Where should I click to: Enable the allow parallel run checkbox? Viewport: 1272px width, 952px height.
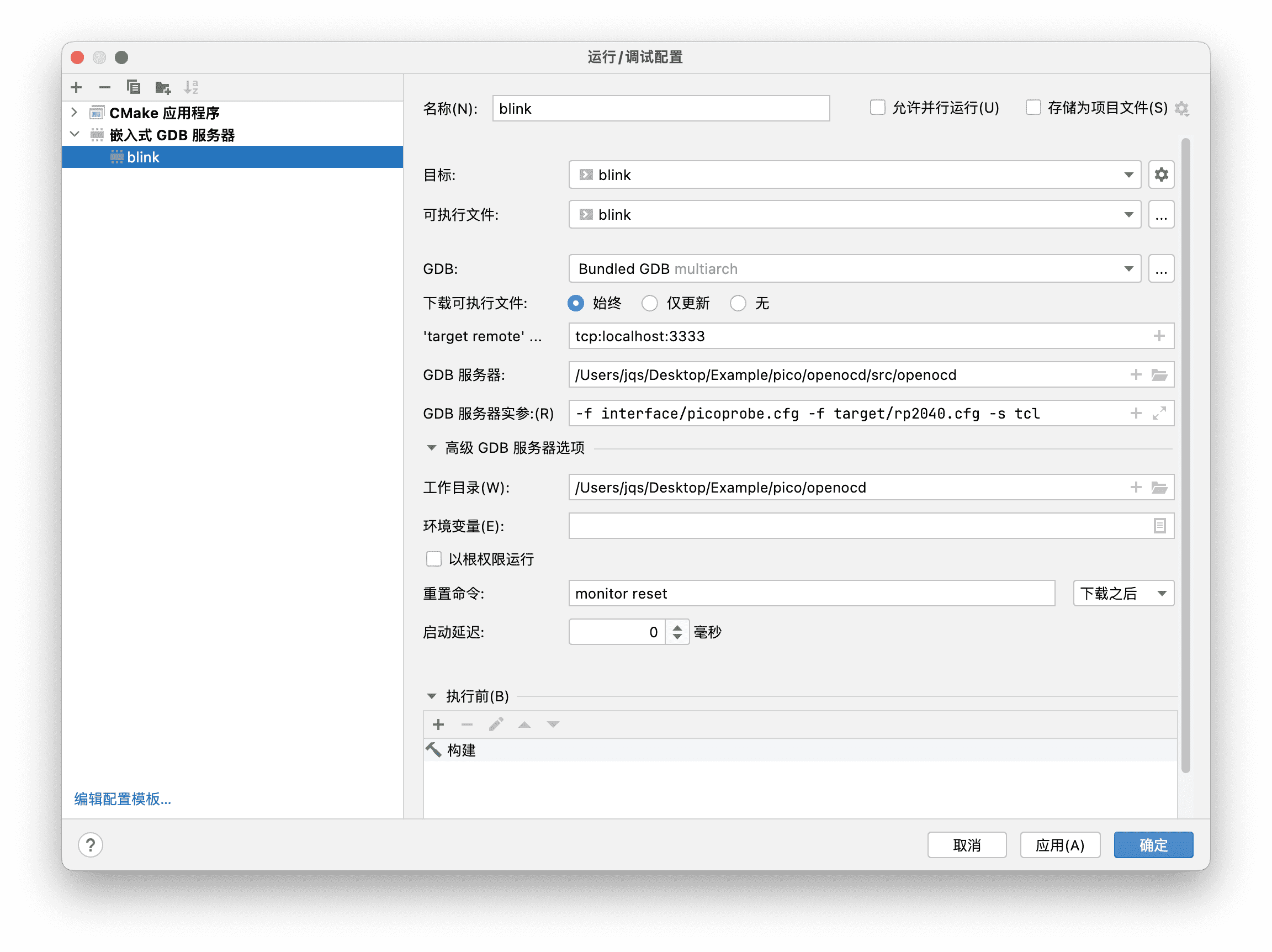877,108
